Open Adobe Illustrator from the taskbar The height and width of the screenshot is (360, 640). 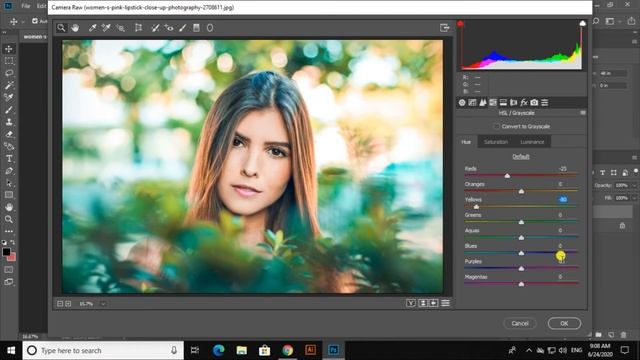310,350
